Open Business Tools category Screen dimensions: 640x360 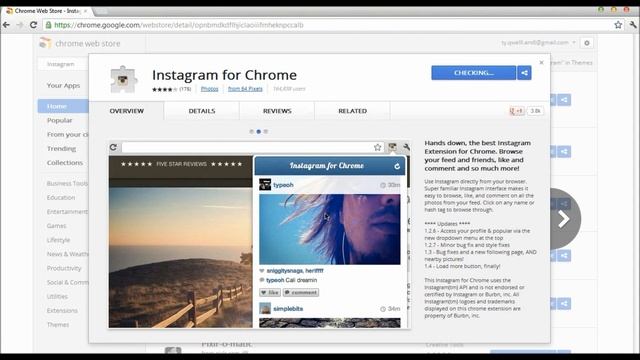[67, 184]
